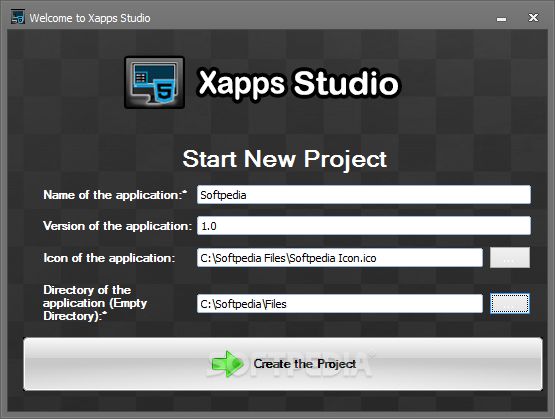
Task: Click the 'Version of the application:' label
Action: tap(117, 226)
